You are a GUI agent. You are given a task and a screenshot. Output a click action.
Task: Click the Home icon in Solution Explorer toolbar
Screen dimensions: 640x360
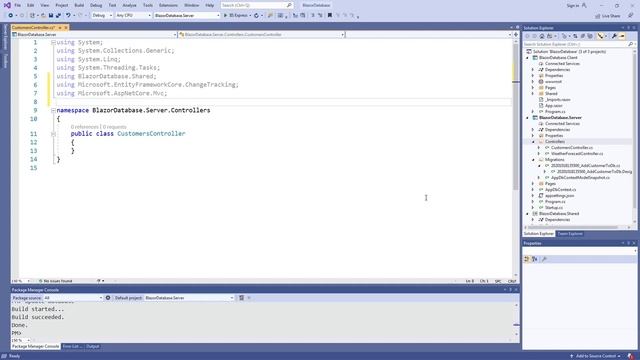point(542,36)
